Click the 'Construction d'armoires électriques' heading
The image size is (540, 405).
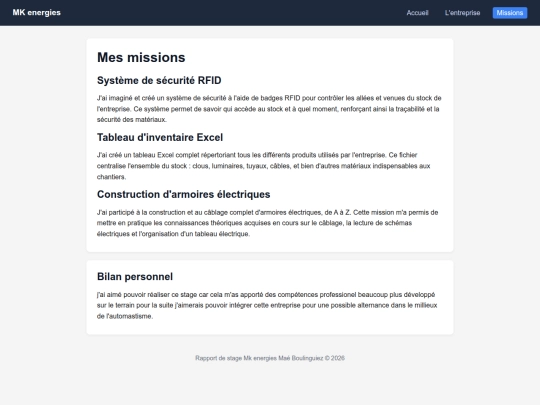pyautogui.click(x=184, y=194)
